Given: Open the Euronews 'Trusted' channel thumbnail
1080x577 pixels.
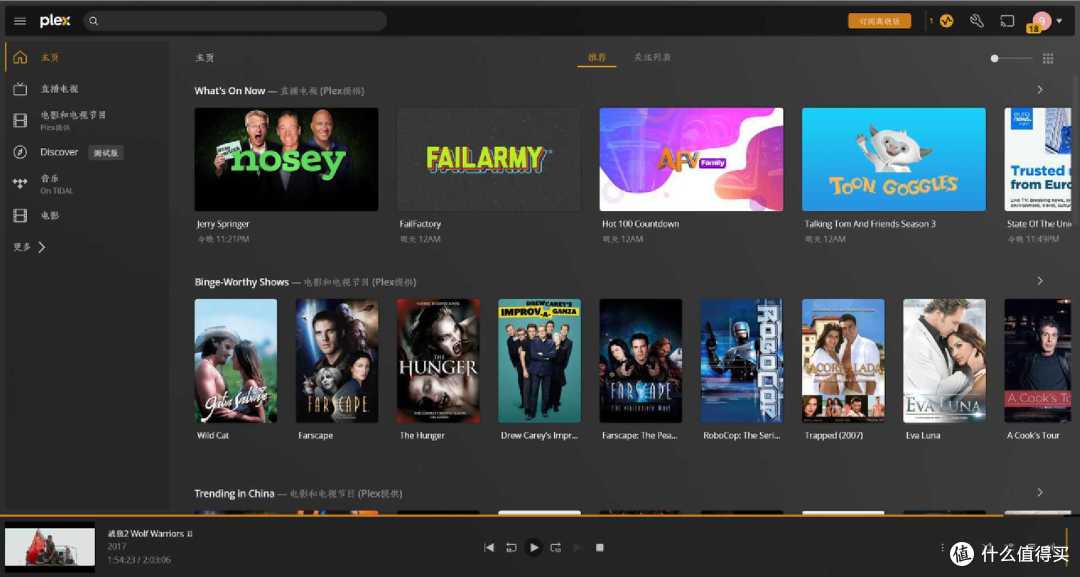Looking at the screenshot, I should 1038,159.
